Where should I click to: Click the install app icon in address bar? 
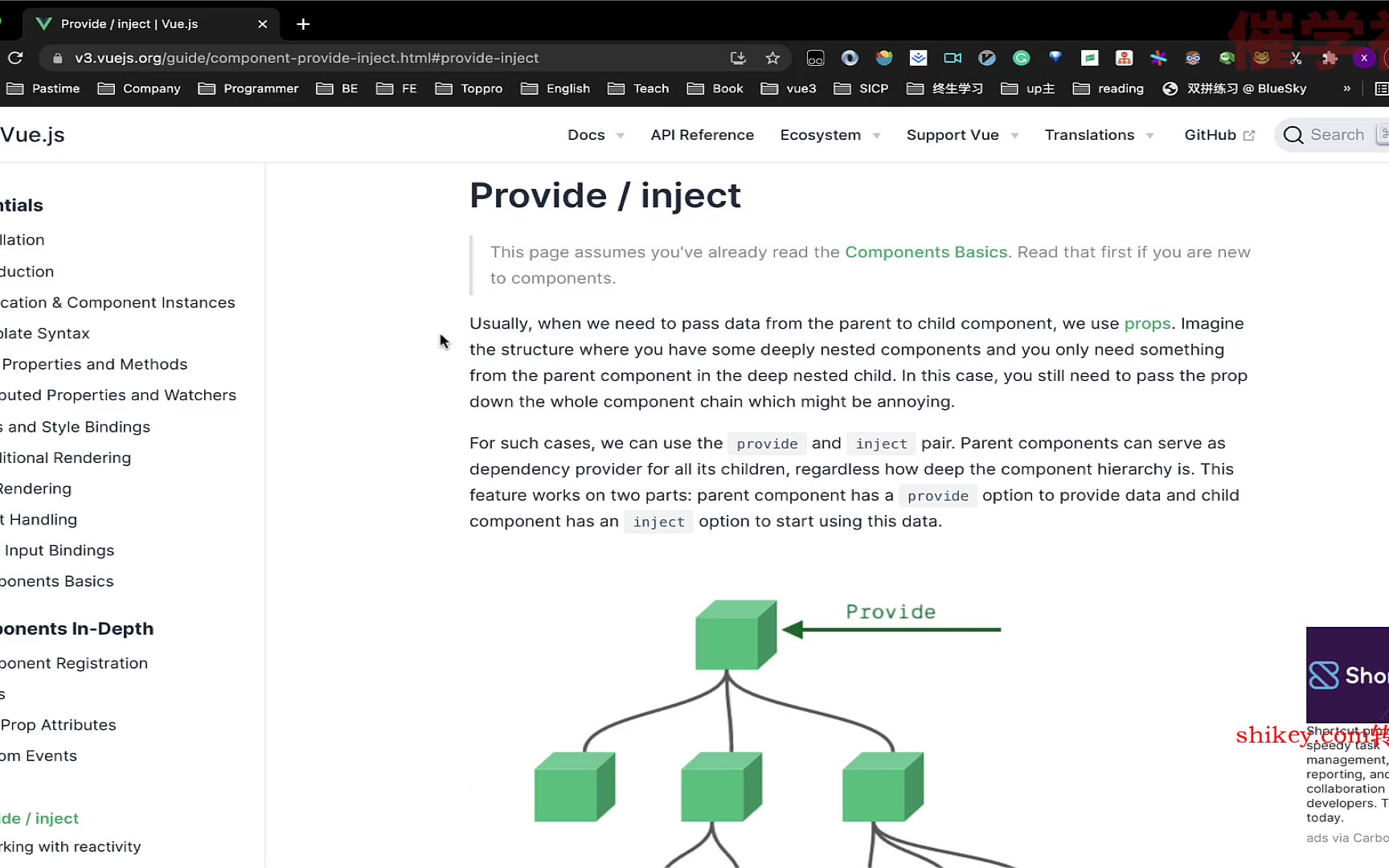(738, 58)
